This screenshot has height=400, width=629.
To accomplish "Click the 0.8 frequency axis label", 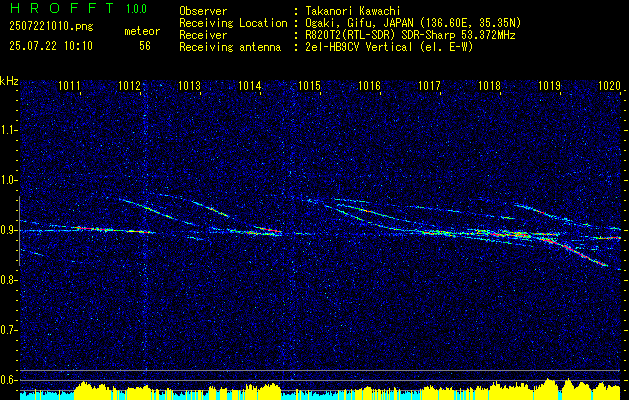I will [9, 280].
